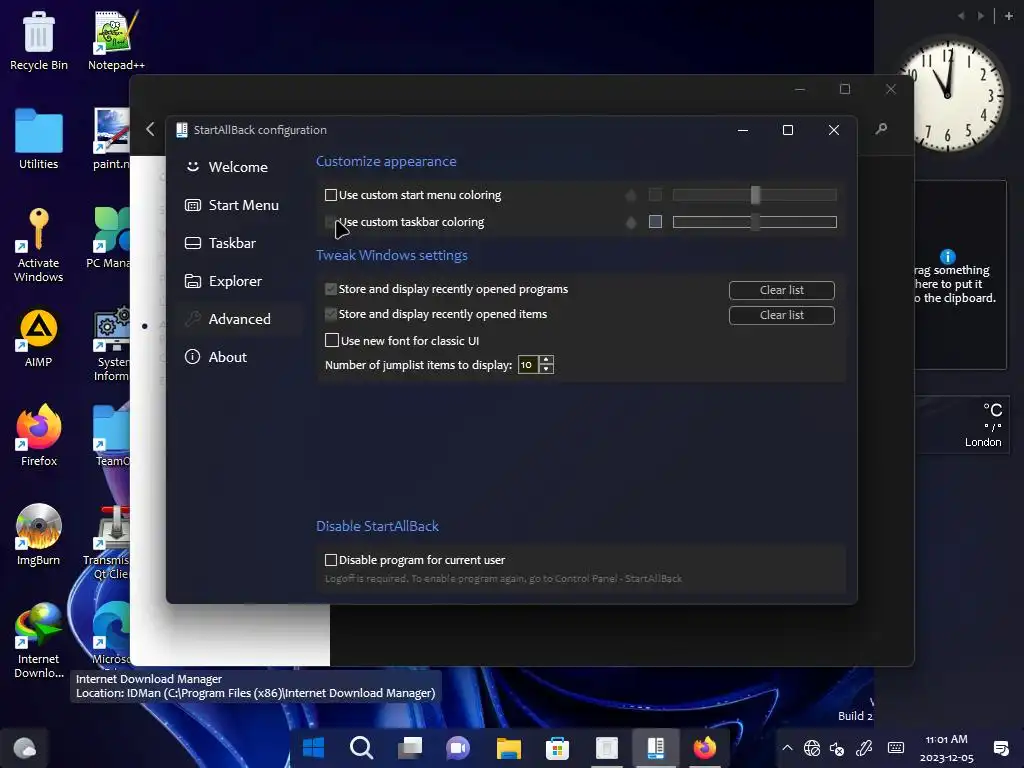Launch AIMP from the desktop
The height and width of the screenshot is (768, 1024).
(x=39, y=338)
